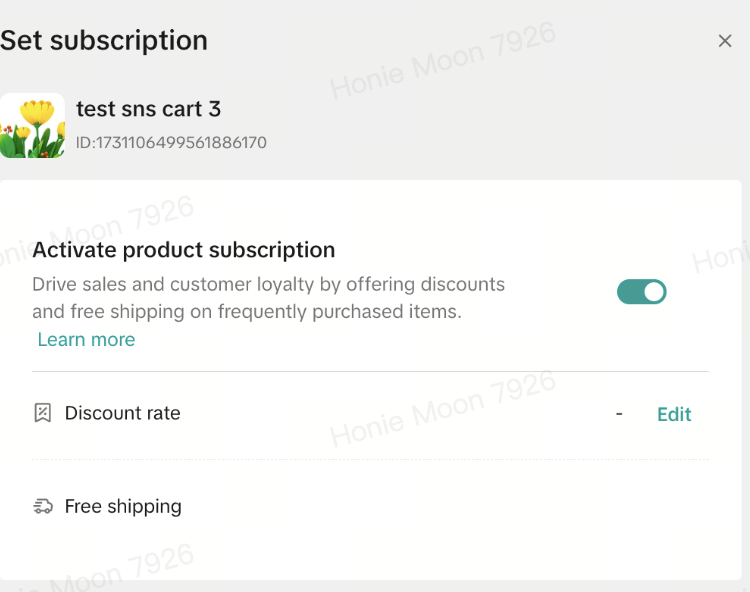Click the white knob of subscription toggle

tap(653, 292)
